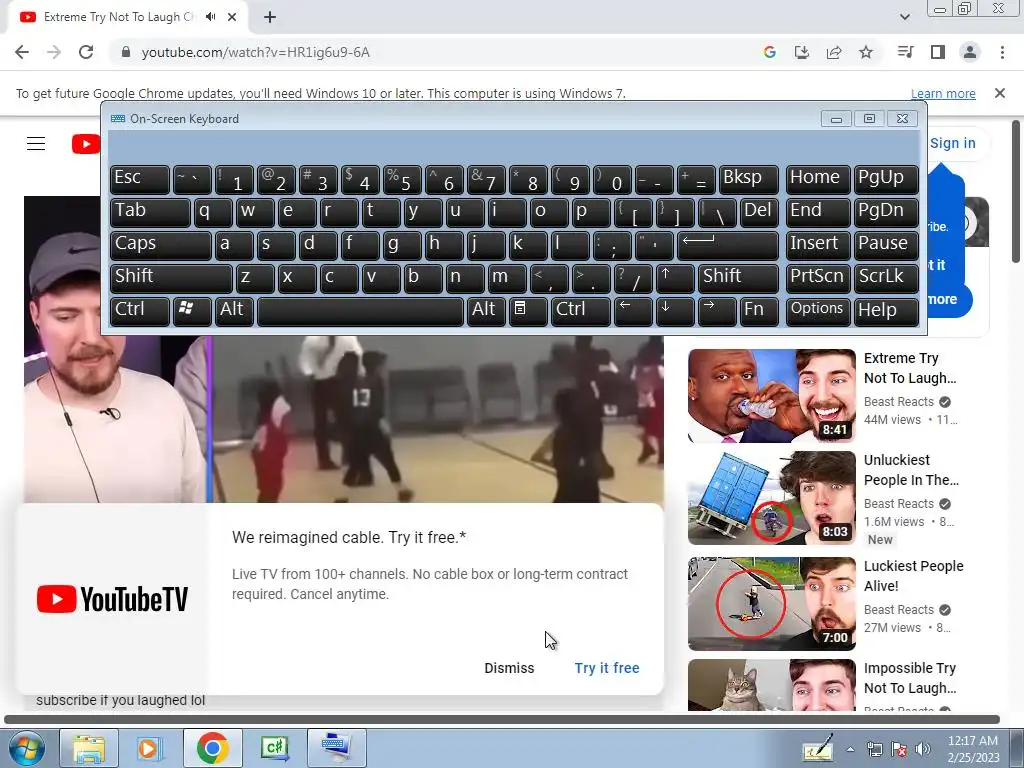Screen dimensions: 1024x768
Task: Open Windows Media Player from taskbar
Action: pyautogui.click(x=150, y=748)
